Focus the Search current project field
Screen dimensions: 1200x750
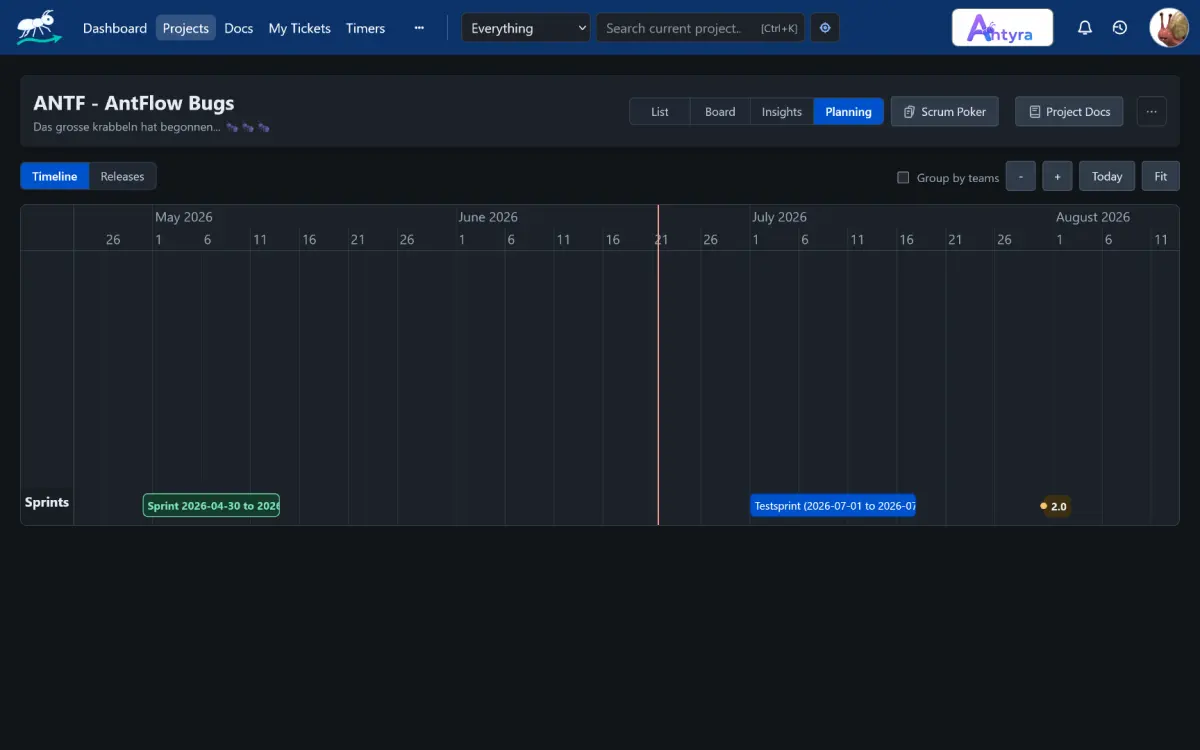point(700,28)
